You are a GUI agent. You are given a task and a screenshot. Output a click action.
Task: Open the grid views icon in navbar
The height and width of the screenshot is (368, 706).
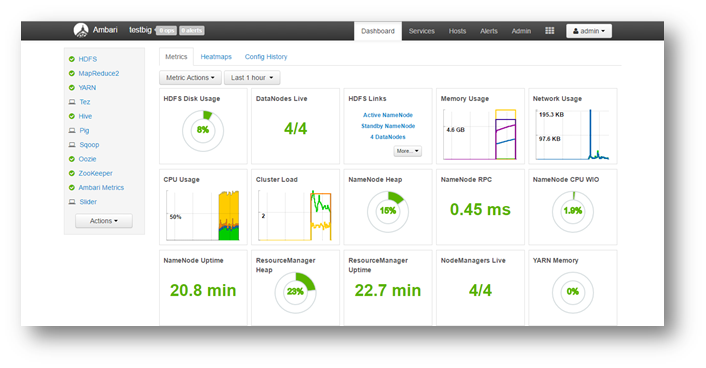click(550, 31)
